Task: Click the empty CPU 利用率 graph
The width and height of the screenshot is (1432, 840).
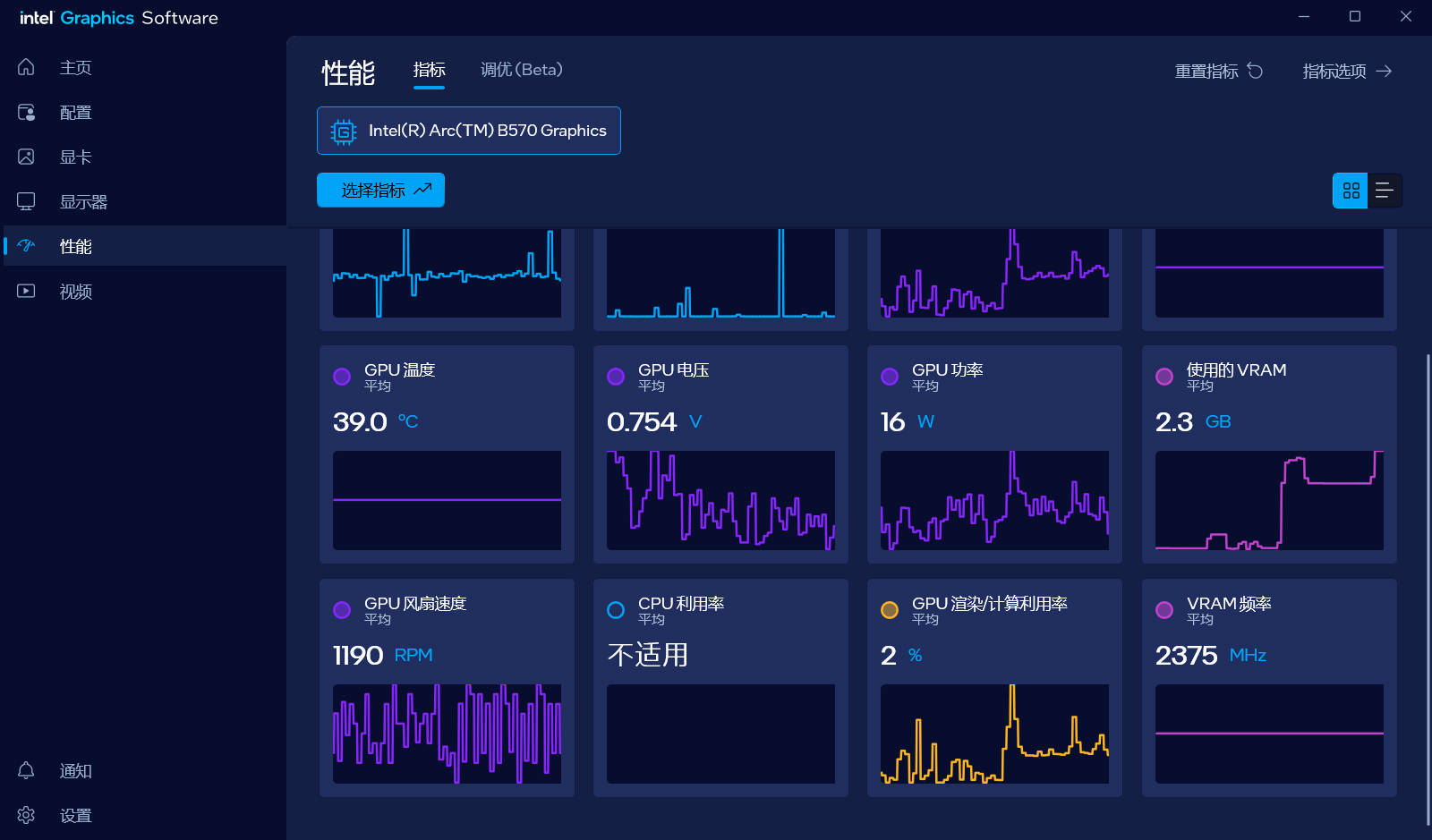Action: point(720,734)
